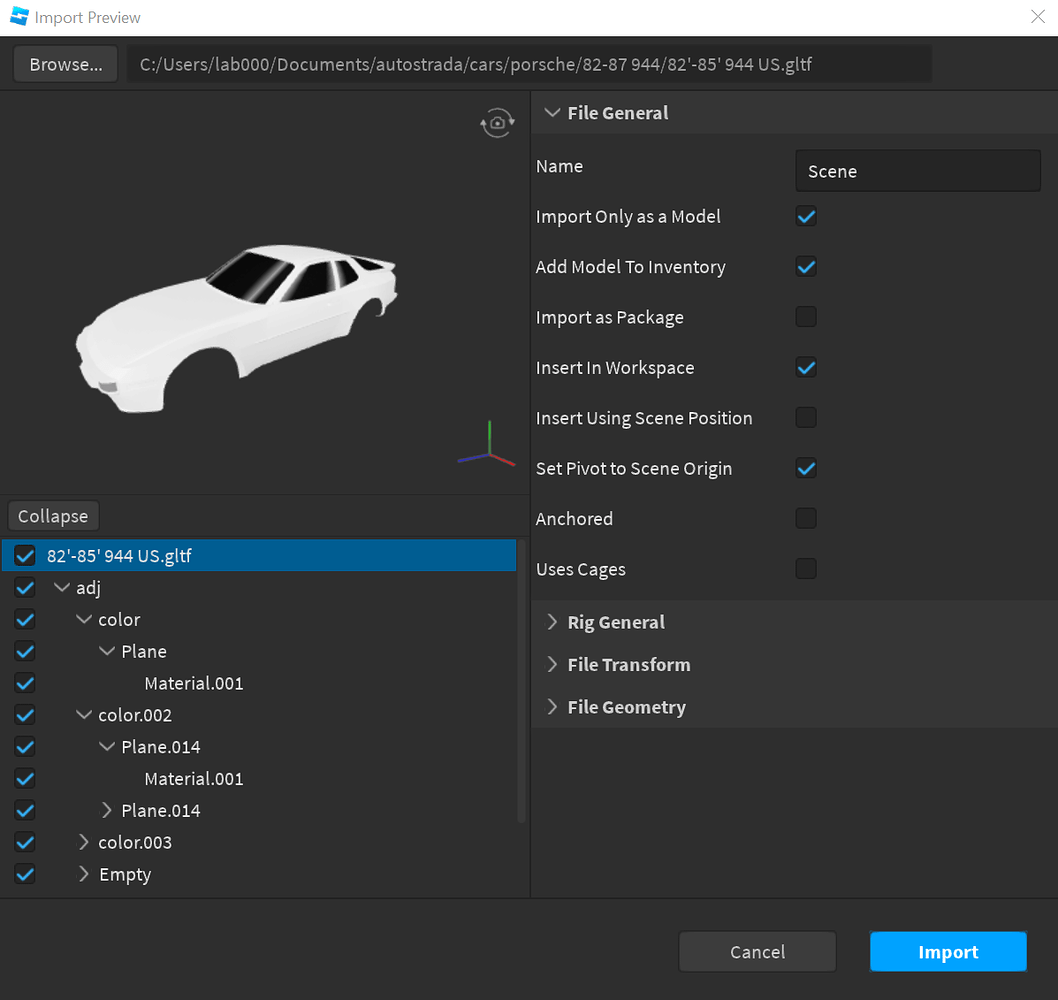Image resolution: width=1058 pixels, height=1000 pixels.
Task: Click the Import button
Action: click(947, 951)
